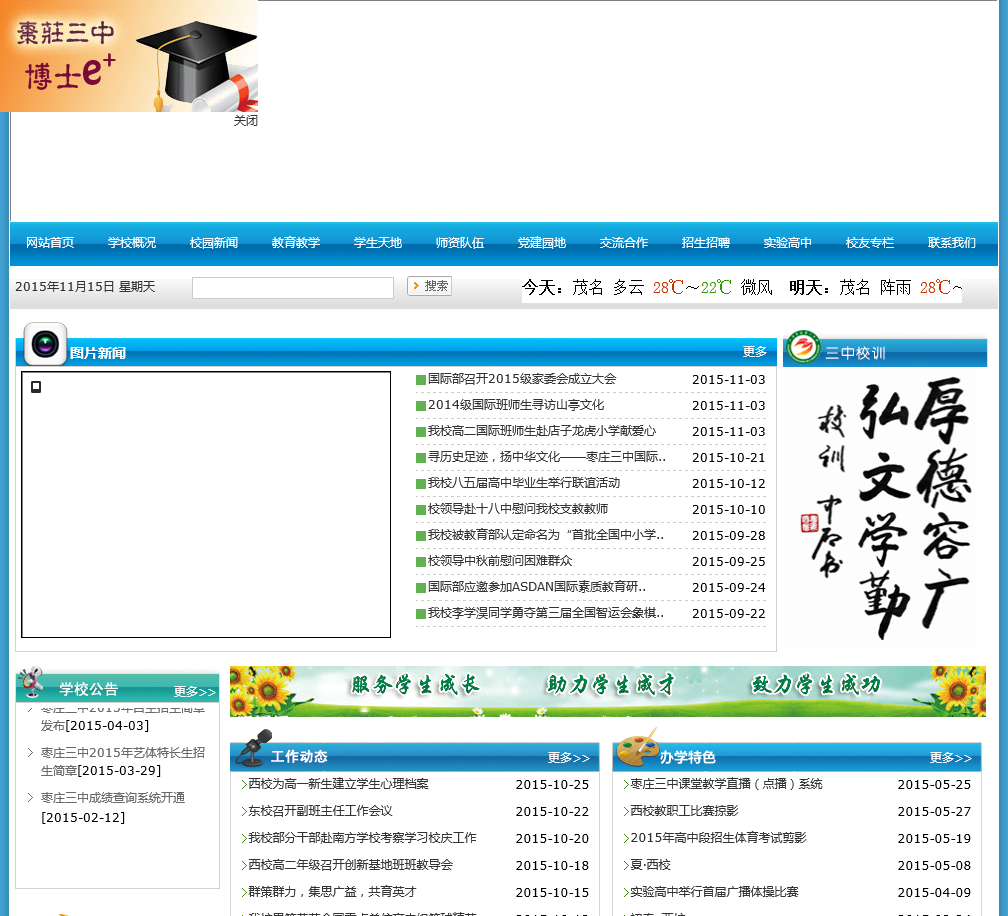Click the school motto calligraphy image

tap(885, 508)
